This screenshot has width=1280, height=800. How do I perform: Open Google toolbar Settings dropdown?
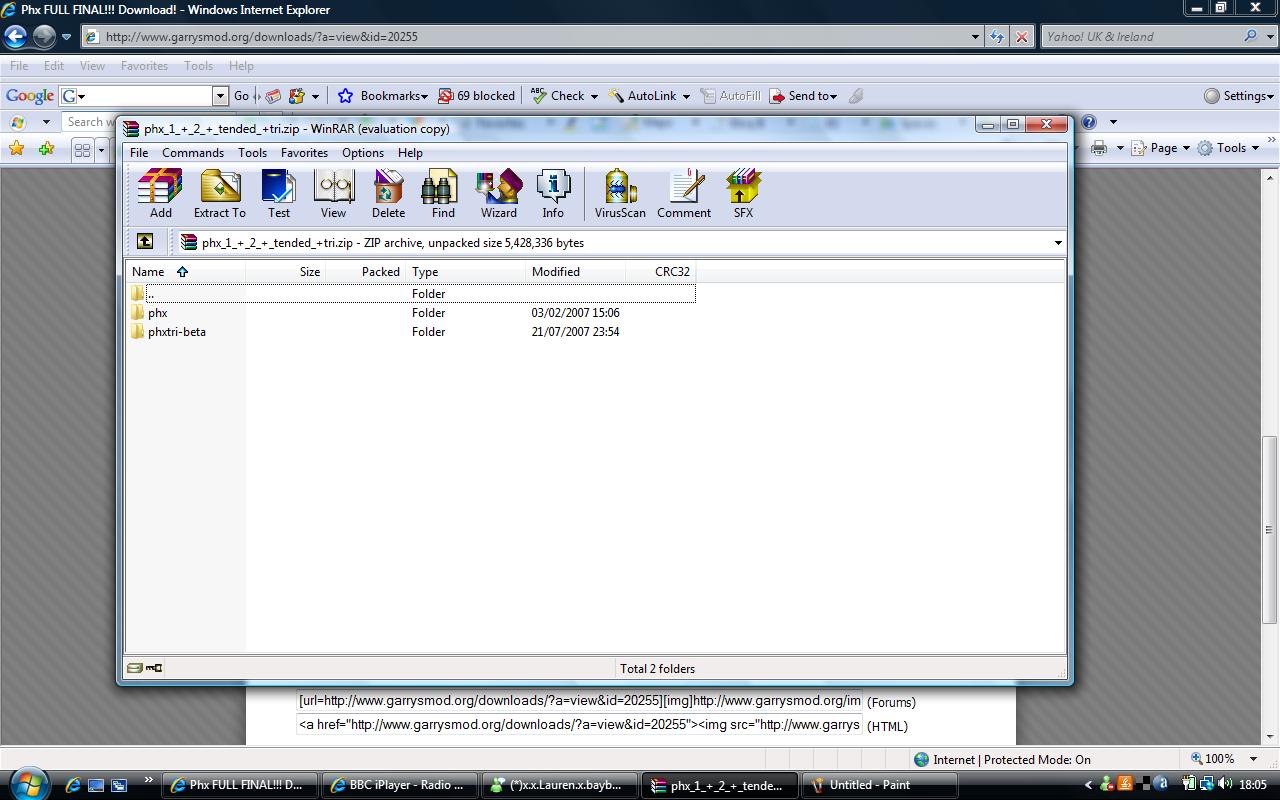pos(1239,96)
